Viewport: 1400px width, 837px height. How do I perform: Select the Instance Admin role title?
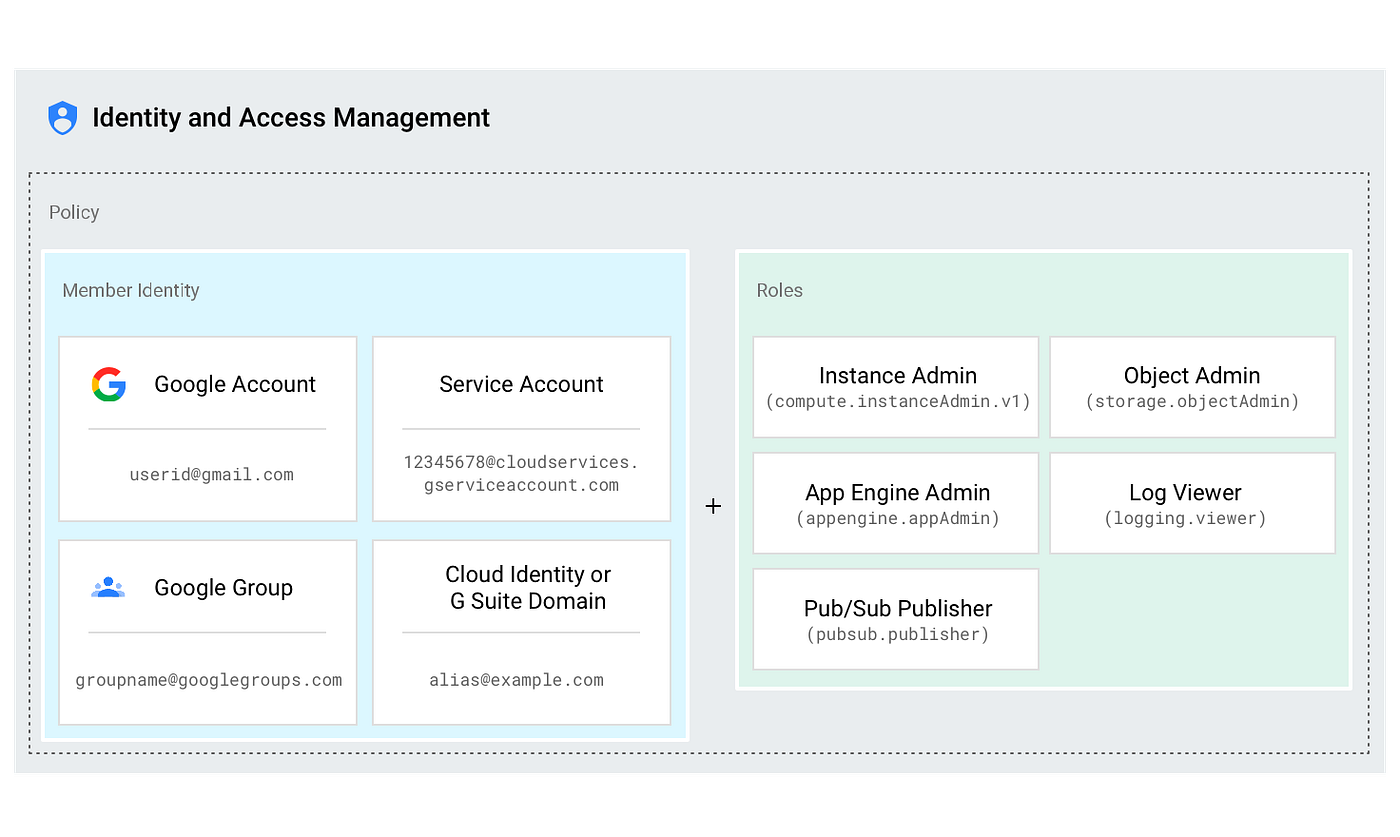point(898,375)
